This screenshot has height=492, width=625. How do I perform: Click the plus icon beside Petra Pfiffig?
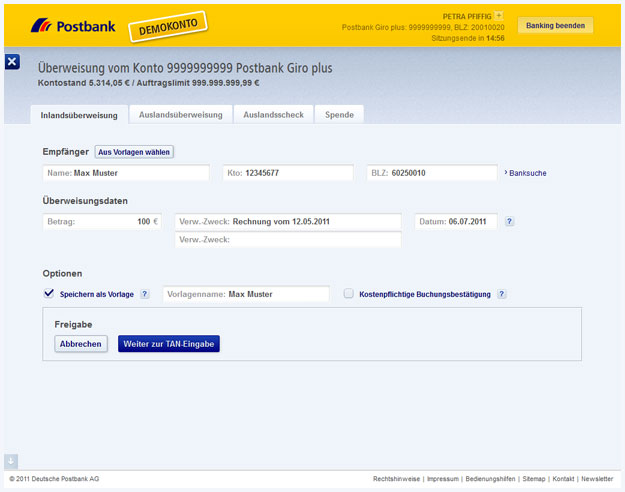pos(499,16)
